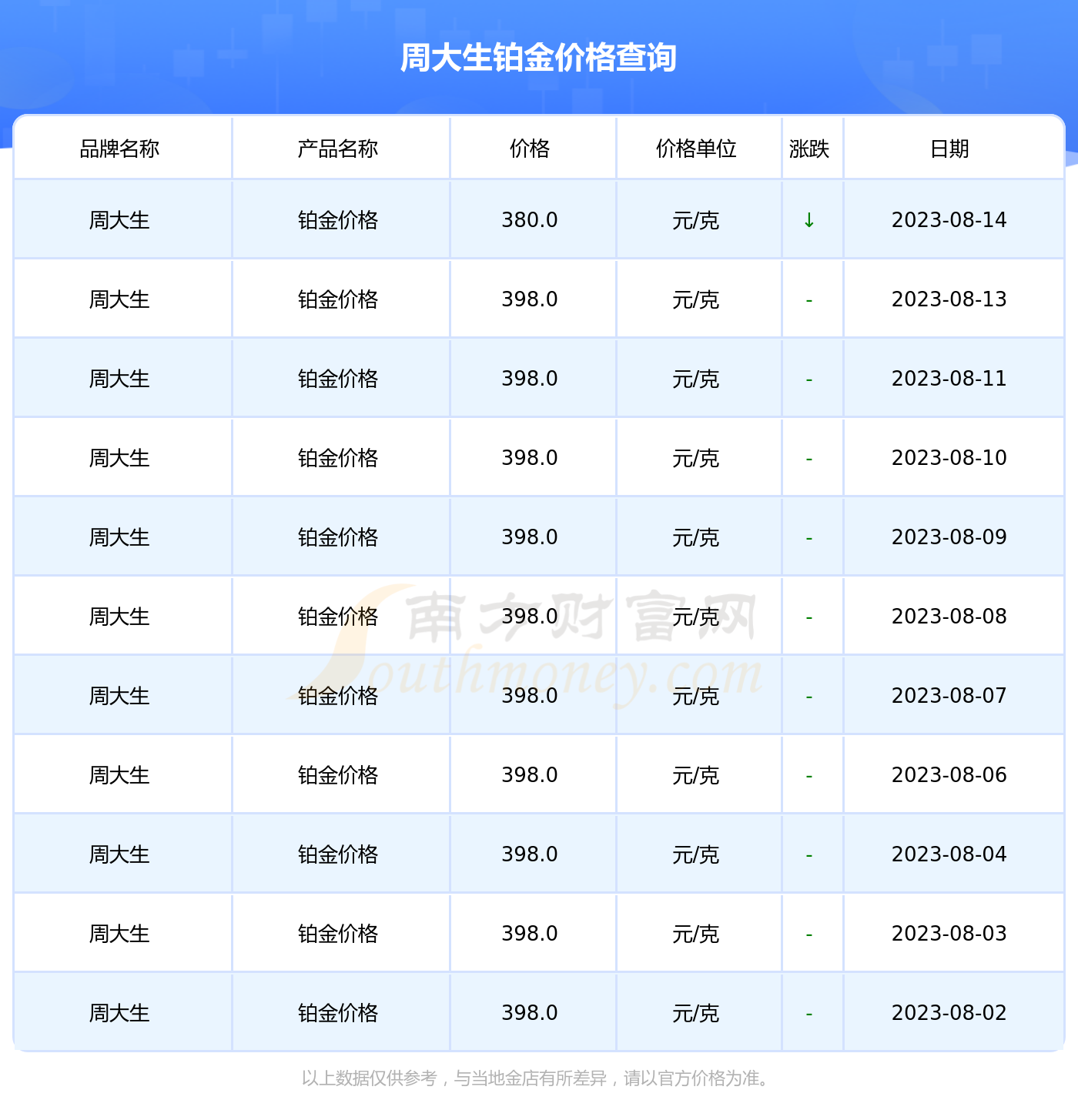Click 铂金价格 in the 2023-08-04 row
Image resolution: width=1078 pixels, height=1120 pixels.
[x=338, y=854]
